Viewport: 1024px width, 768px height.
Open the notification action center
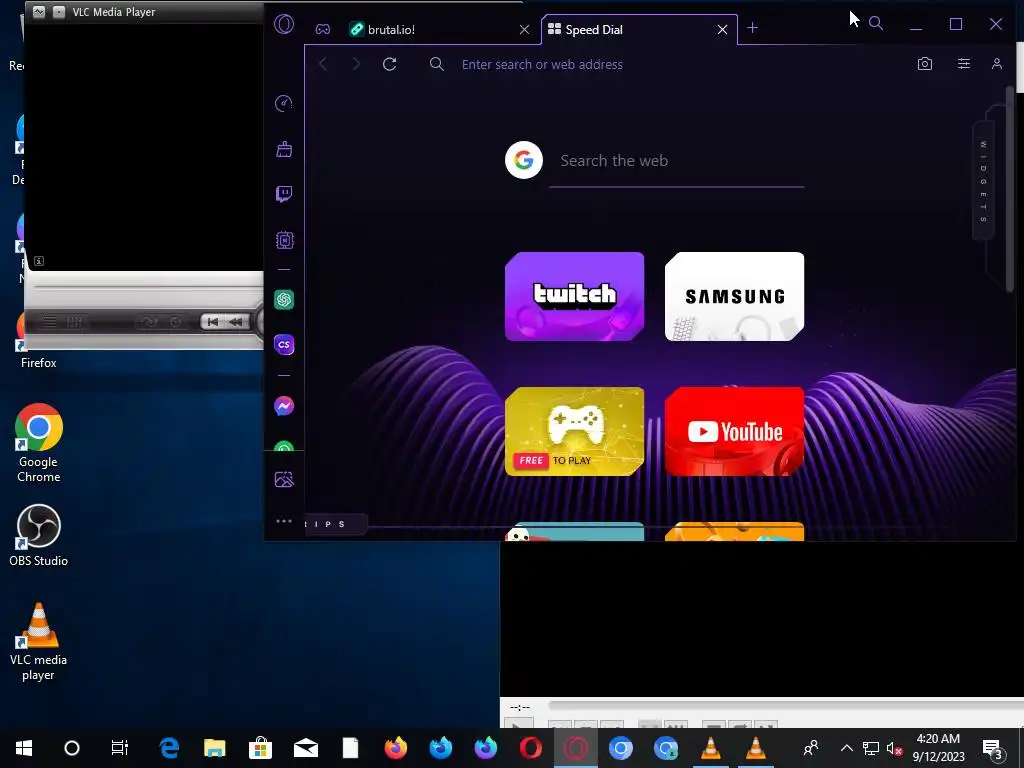(x=993, y=750)
